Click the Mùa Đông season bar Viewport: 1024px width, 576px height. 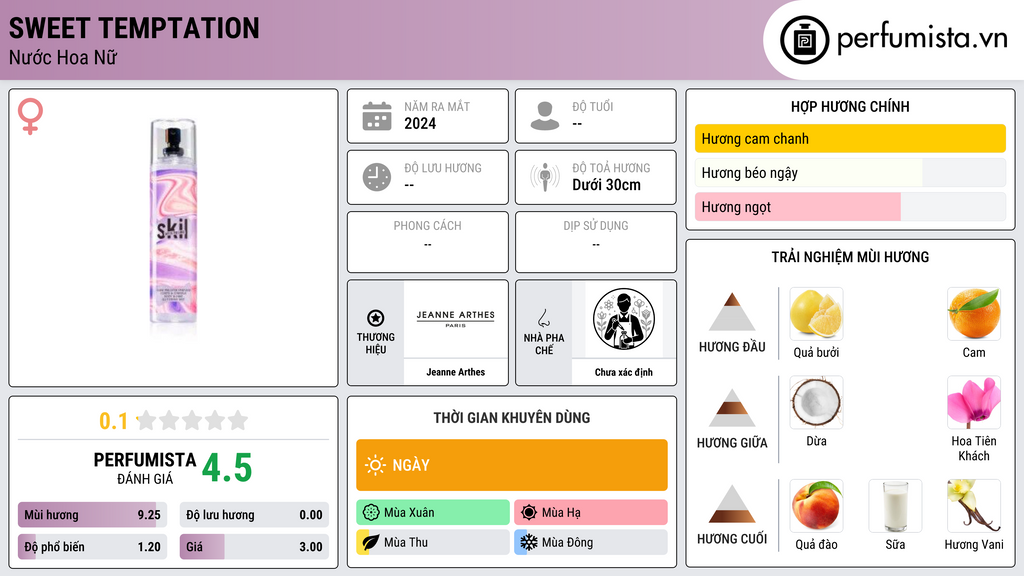click(591, 542)
